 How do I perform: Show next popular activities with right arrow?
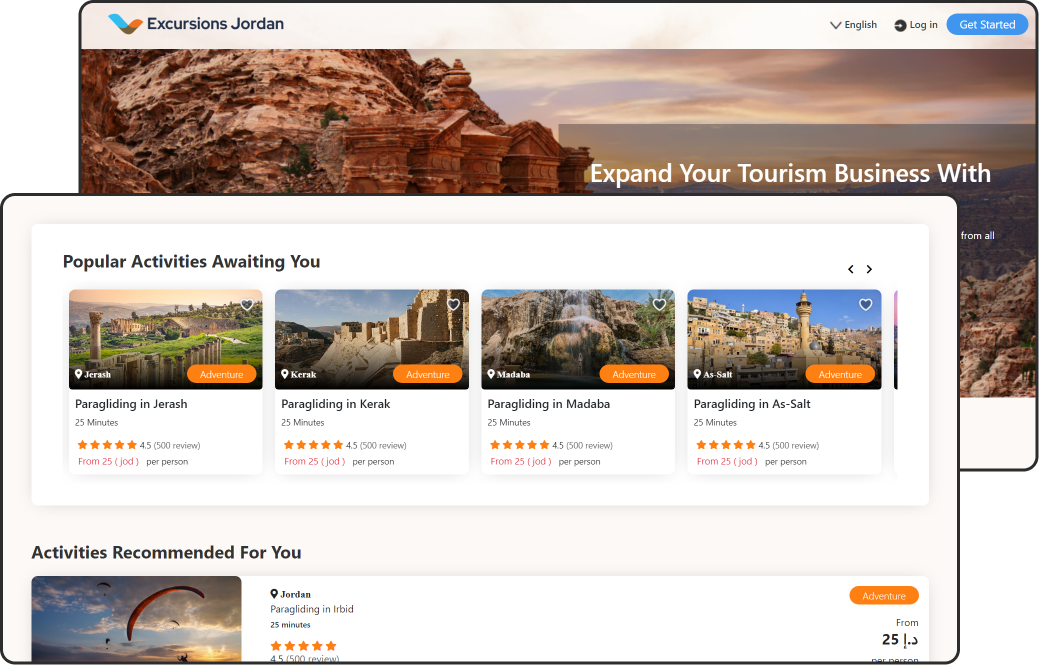(x=869, y=269)
